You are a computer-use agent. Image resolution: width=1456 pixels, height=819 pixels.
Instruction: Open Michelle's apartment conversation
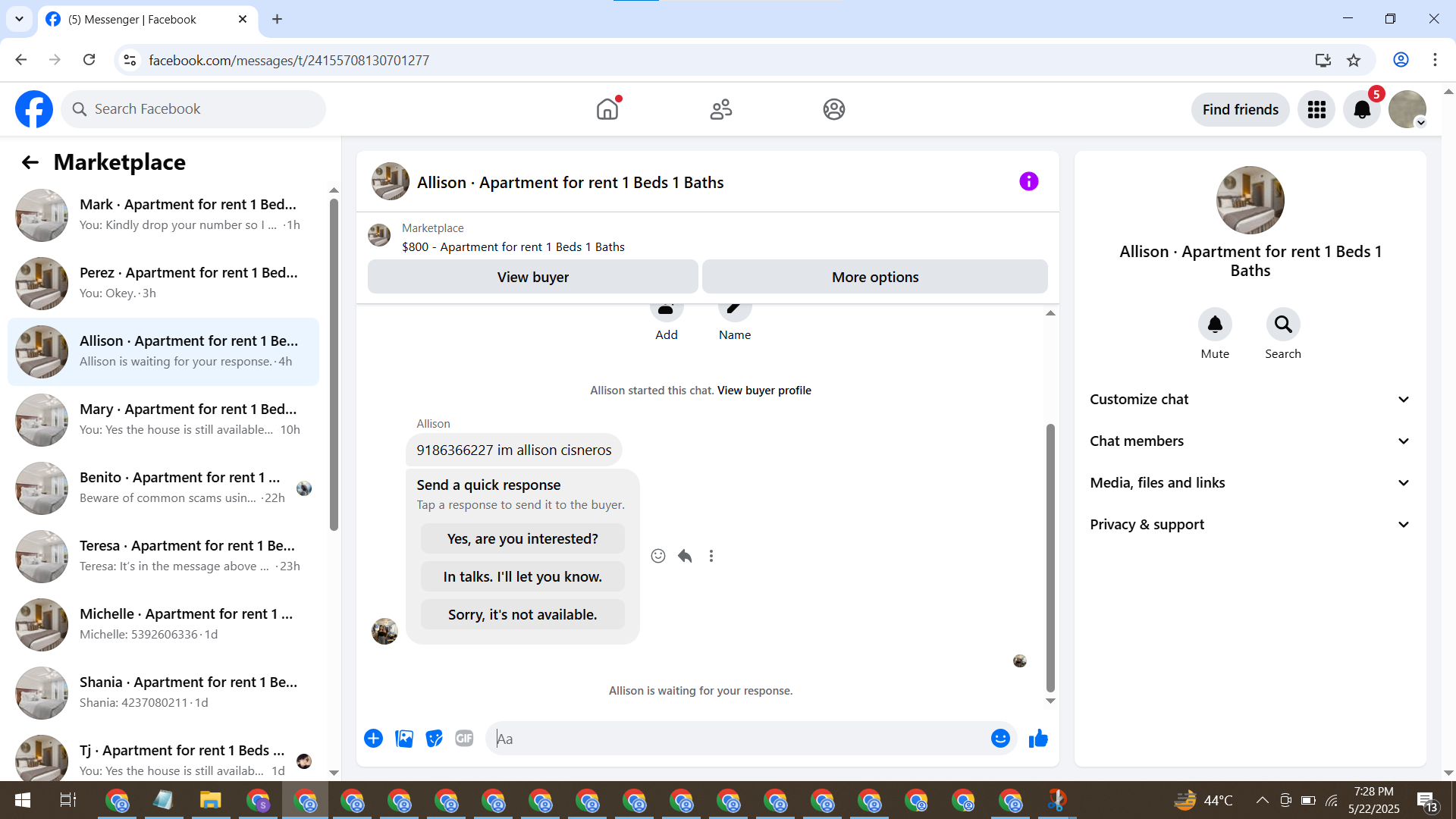[163, 624]
